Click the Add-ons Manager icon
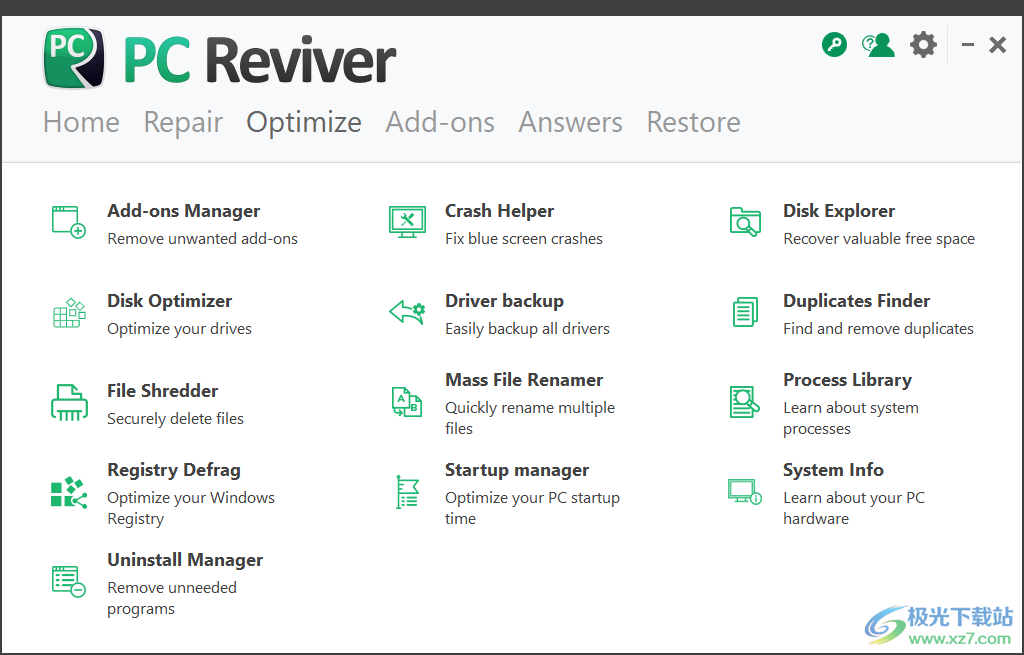The image size is (1024, 655). point(69,222)
